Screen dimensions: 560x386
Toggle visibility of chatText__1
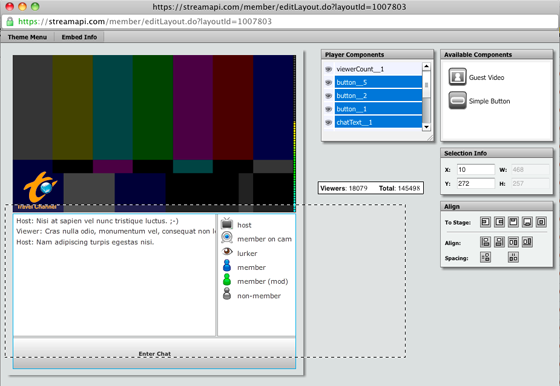328,122
